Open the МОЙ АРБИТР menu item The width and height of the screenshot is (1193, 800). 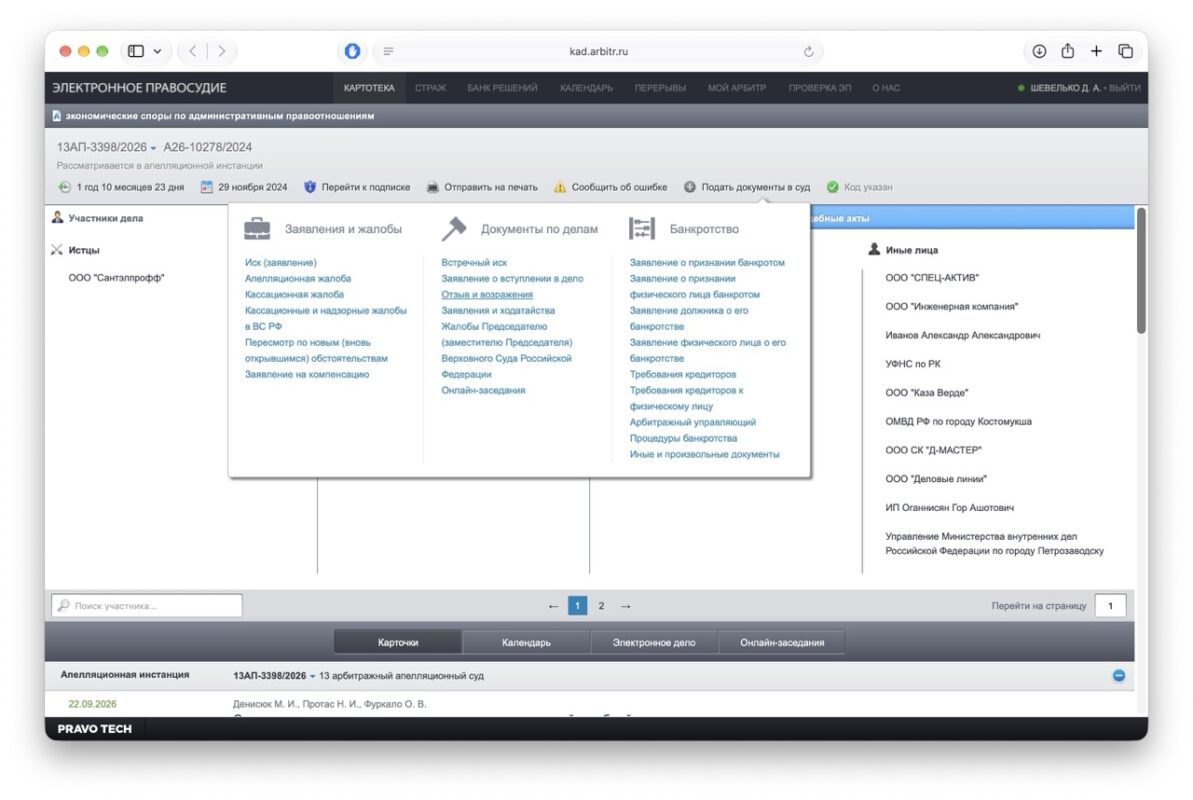tap(736, 88)
